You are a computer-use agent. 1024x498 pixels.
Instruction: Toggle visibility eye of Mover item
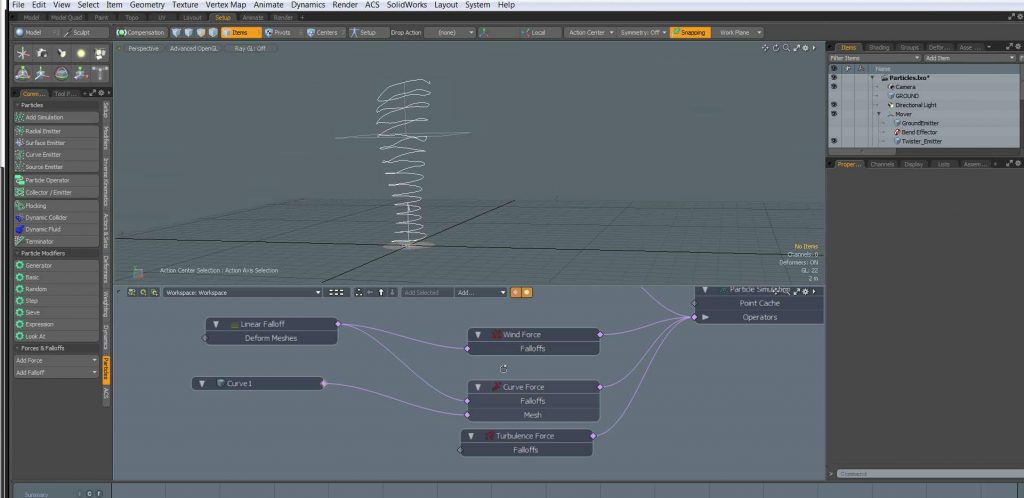tap(833, 114)
